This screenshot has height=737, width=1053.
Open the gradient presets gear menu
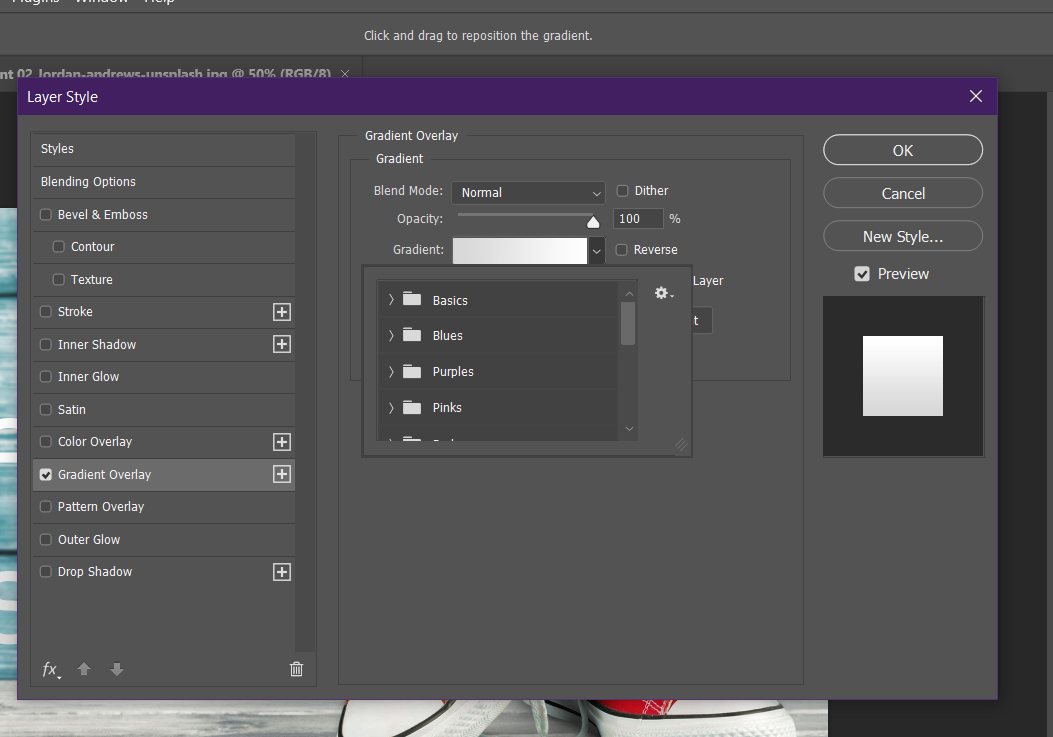click(x=662, y=292)
